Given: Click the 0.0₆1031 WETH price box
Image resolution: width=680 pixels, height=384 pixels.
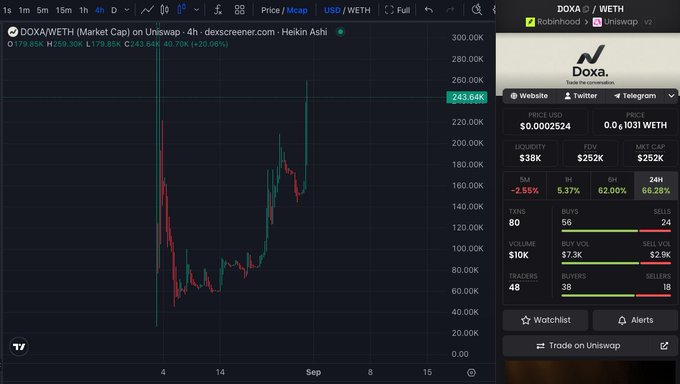Looking at the screenshot, I should (635, 121).
